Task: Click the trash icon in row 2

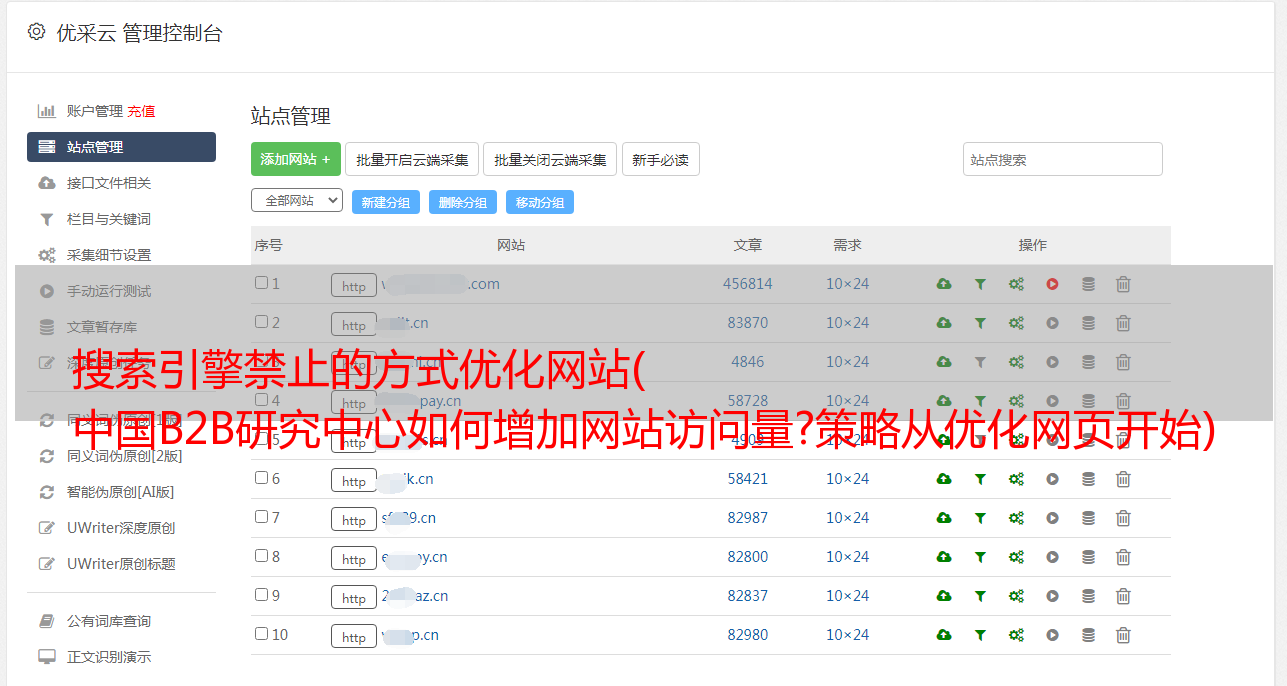Action: [x=1123, y=323]
